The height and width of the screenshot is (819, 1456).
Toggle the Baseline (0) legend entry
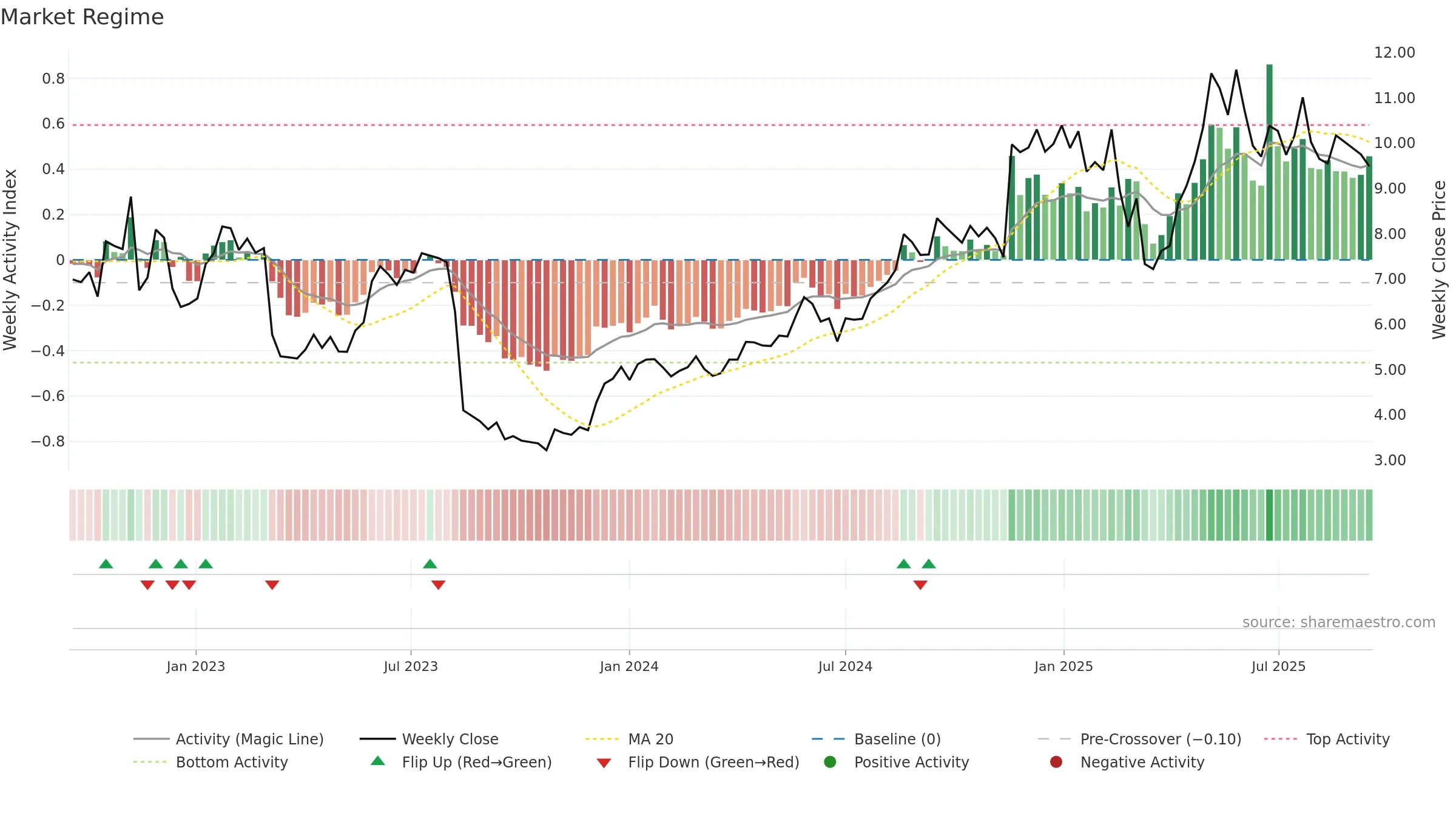pos(876,739)
